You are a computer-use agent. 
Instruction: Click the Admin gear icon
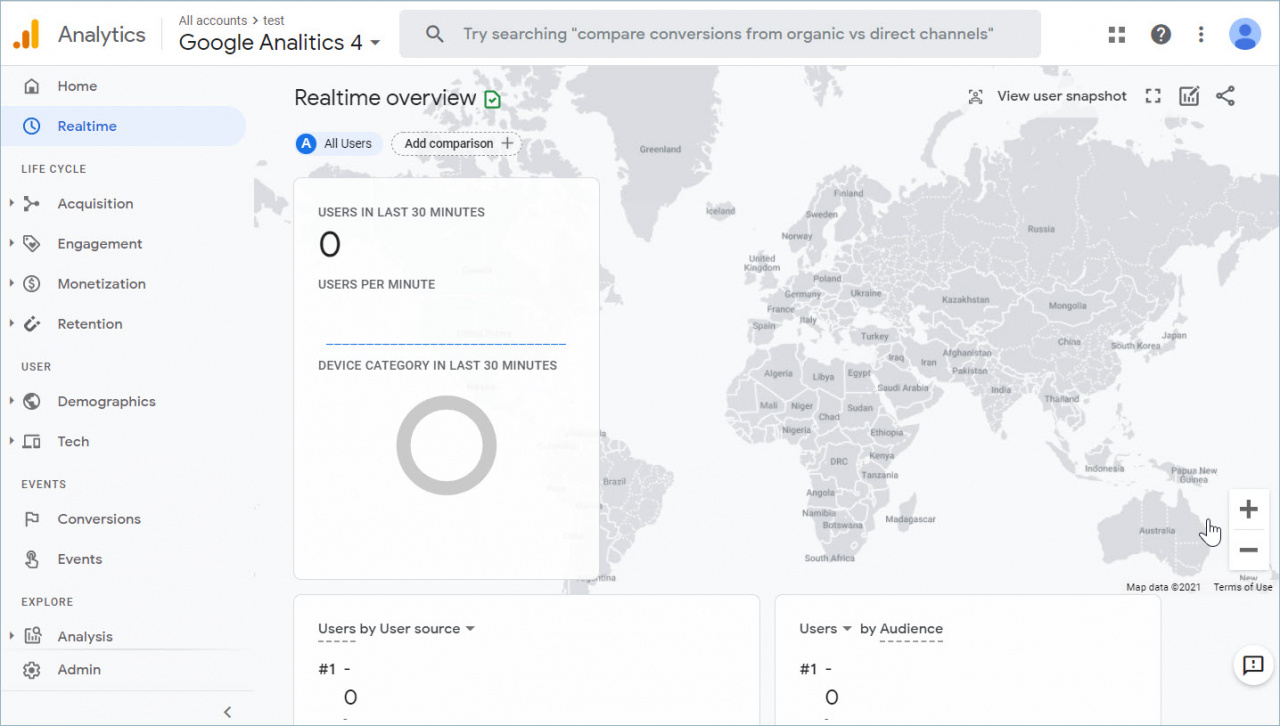coord(32,670)
